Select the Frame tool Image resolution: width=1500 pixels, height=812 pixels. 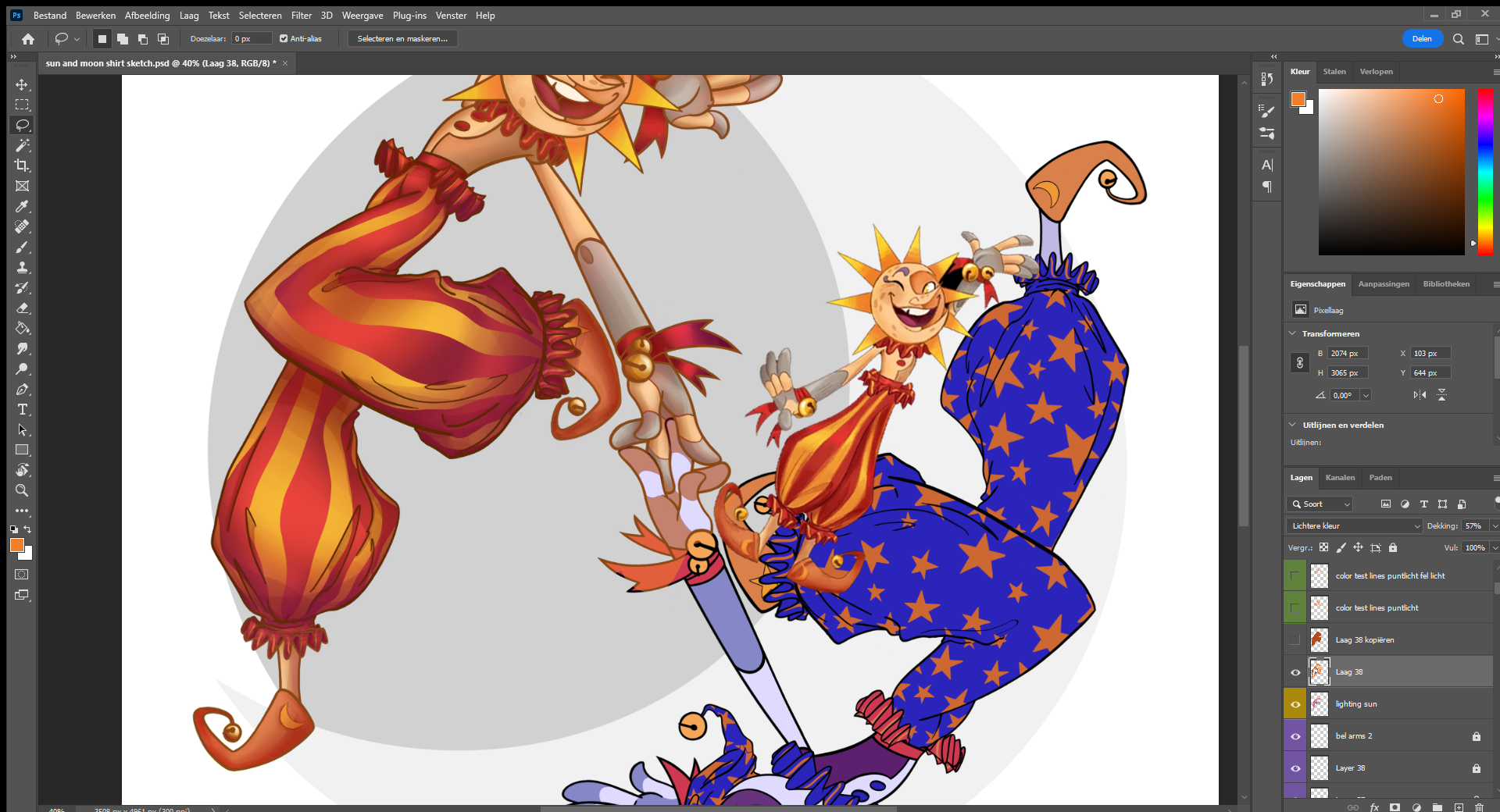point(22,186)
